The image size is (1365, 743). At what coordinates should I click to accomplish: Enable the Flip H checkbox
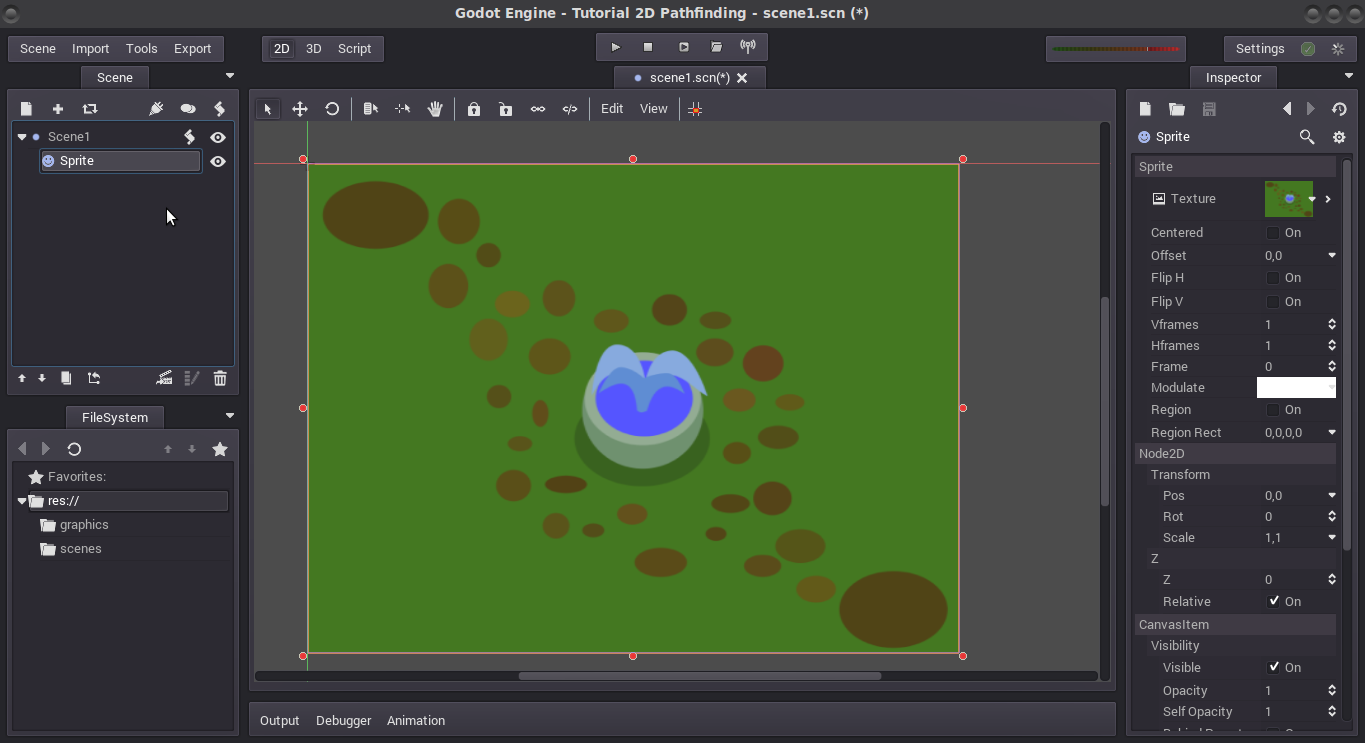click(x=1273, y=278)
